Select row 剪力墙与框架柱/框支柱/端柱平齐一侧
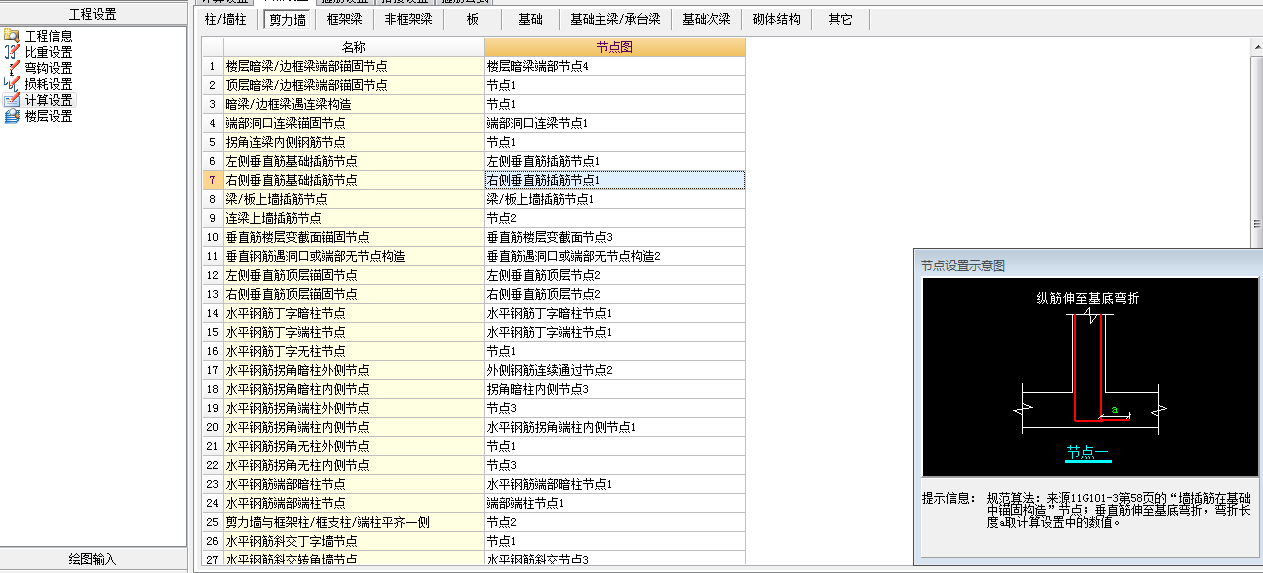This screenshot has width=1263, height=573. tap(354, 522)
